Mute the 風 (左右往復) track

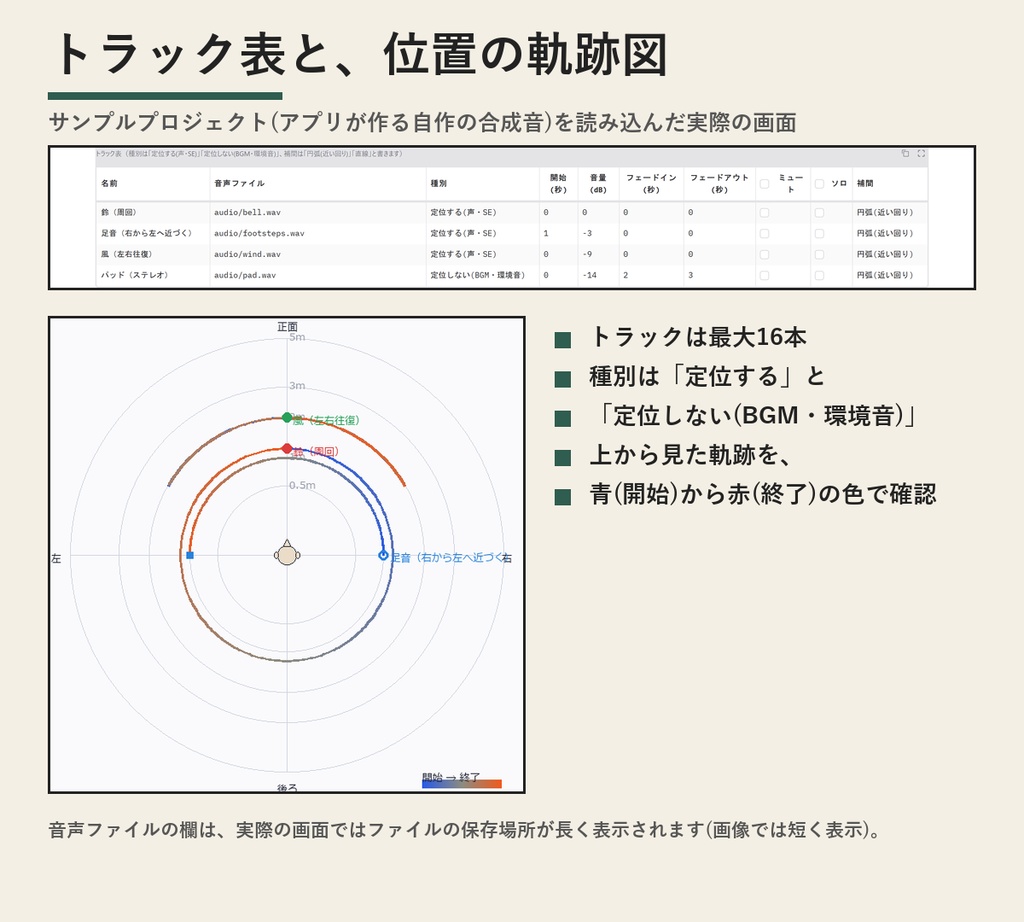(764, 255)
